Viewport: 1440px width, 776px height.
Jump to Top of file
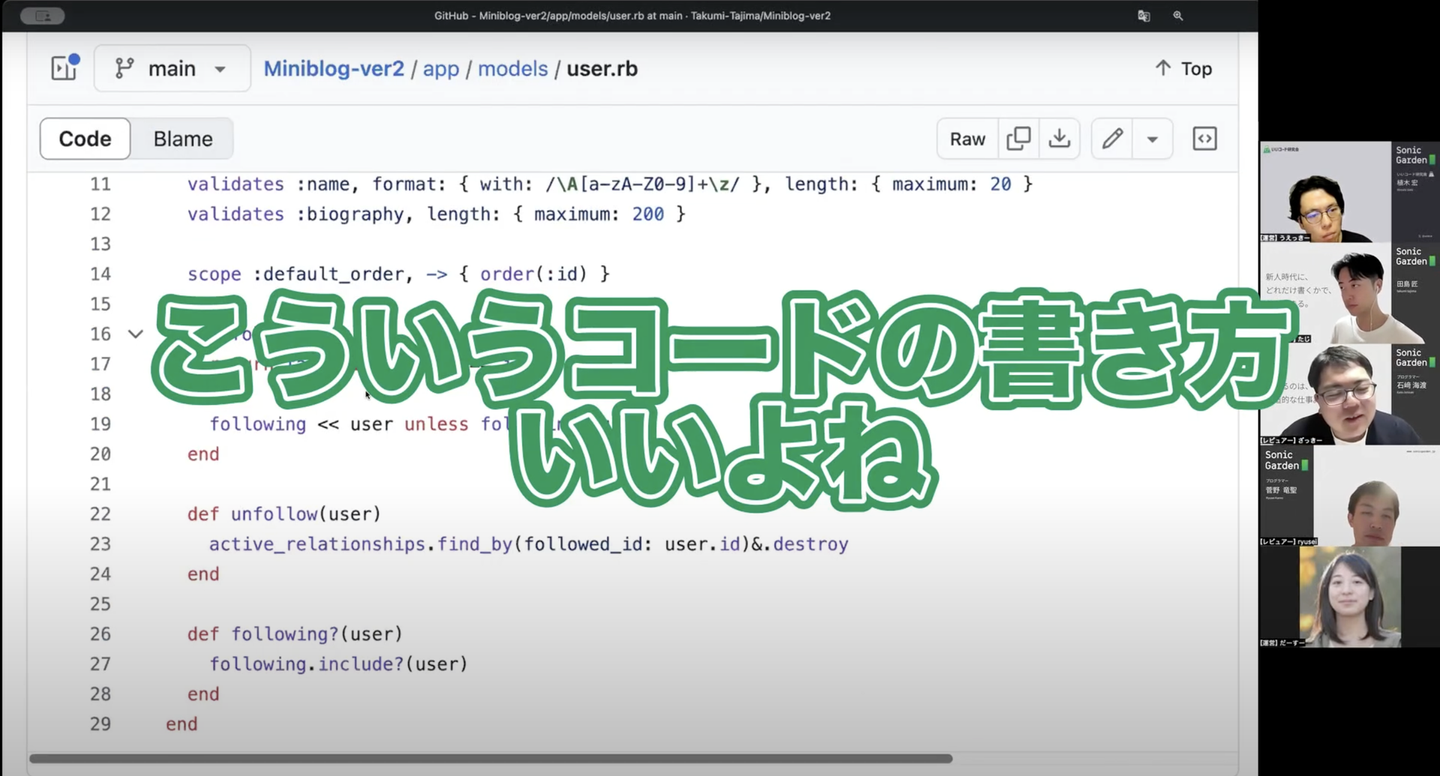point(1183,69)
